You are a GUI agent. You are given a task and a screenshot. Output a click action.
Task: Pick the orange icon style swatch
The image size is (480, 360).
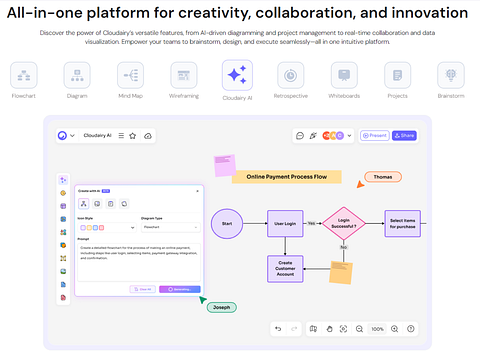[x=89, y=228]
